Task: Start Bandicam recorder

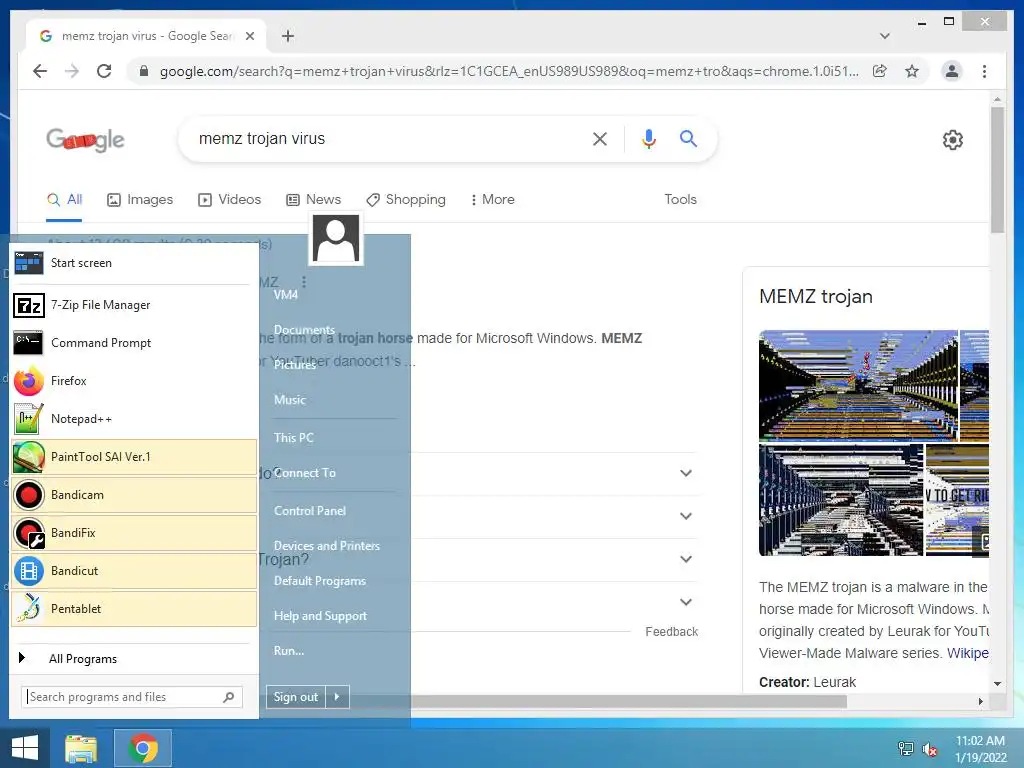Action: pyautogui.click(x=133, y=495)
